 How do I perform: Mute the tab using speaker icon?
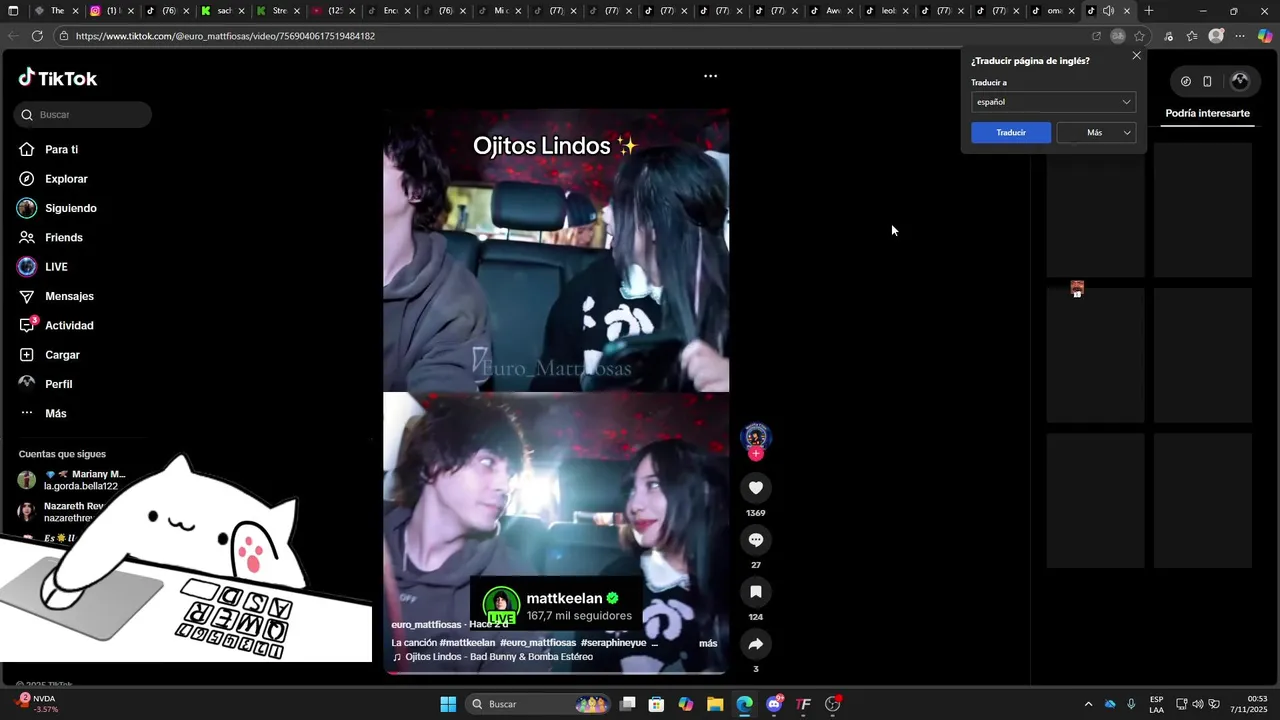pos(1108,11)
